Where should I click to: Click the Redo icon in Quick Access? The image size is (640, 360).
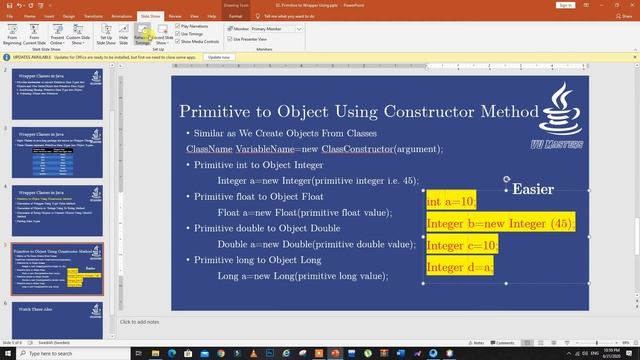pos(31,5)
